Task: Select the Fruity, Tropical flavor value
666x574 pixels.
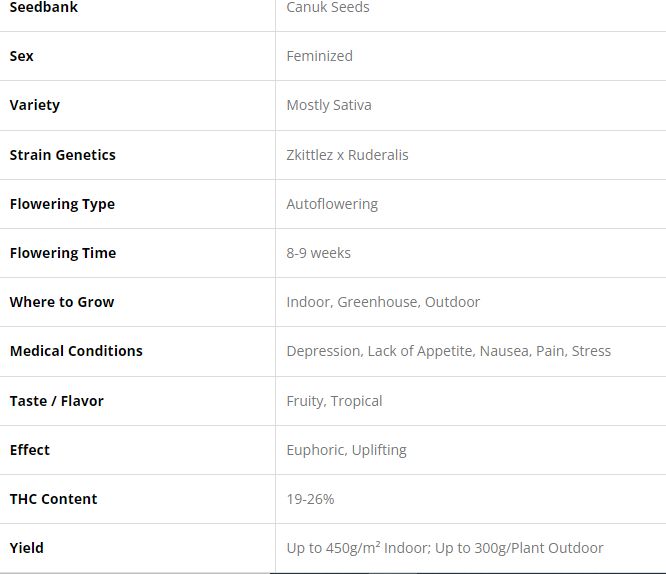Action: pos(334,401)
